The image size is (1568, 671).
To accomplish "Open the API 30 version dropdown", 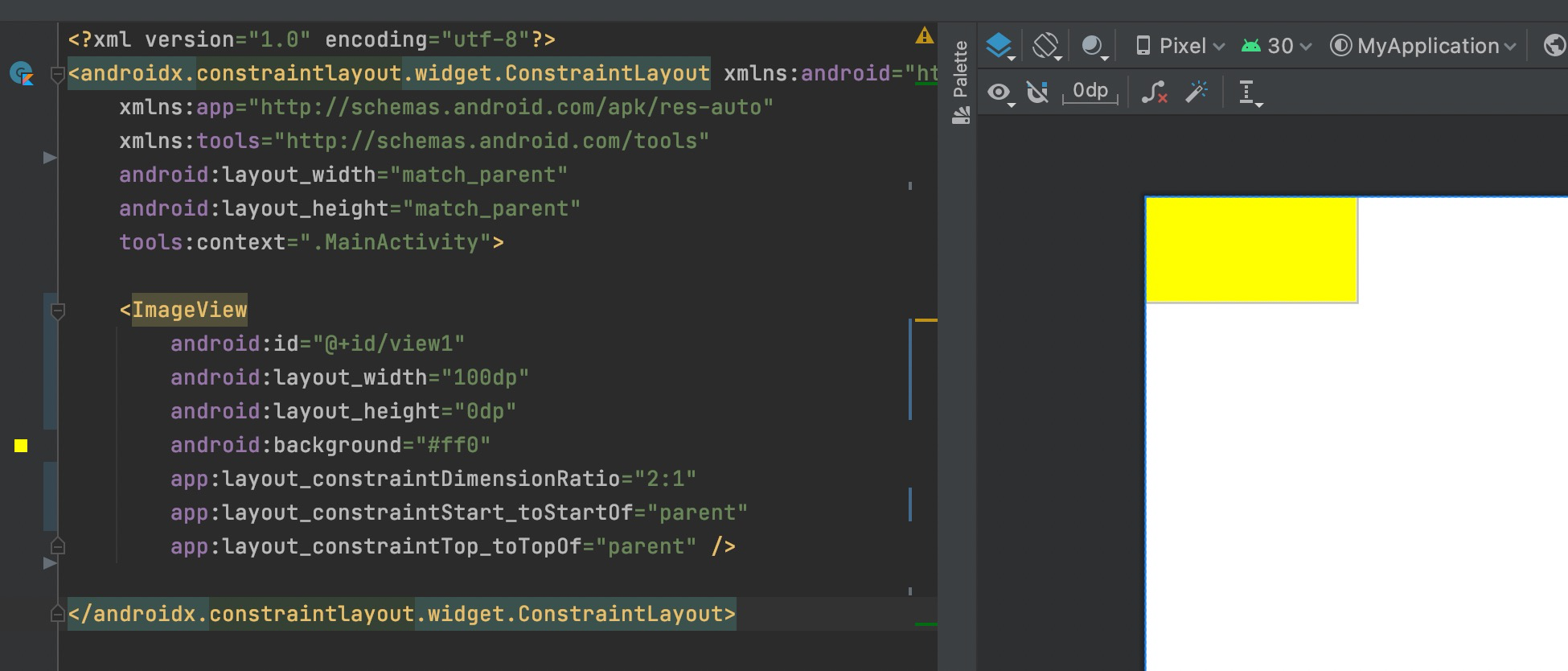I will 1276,46.
